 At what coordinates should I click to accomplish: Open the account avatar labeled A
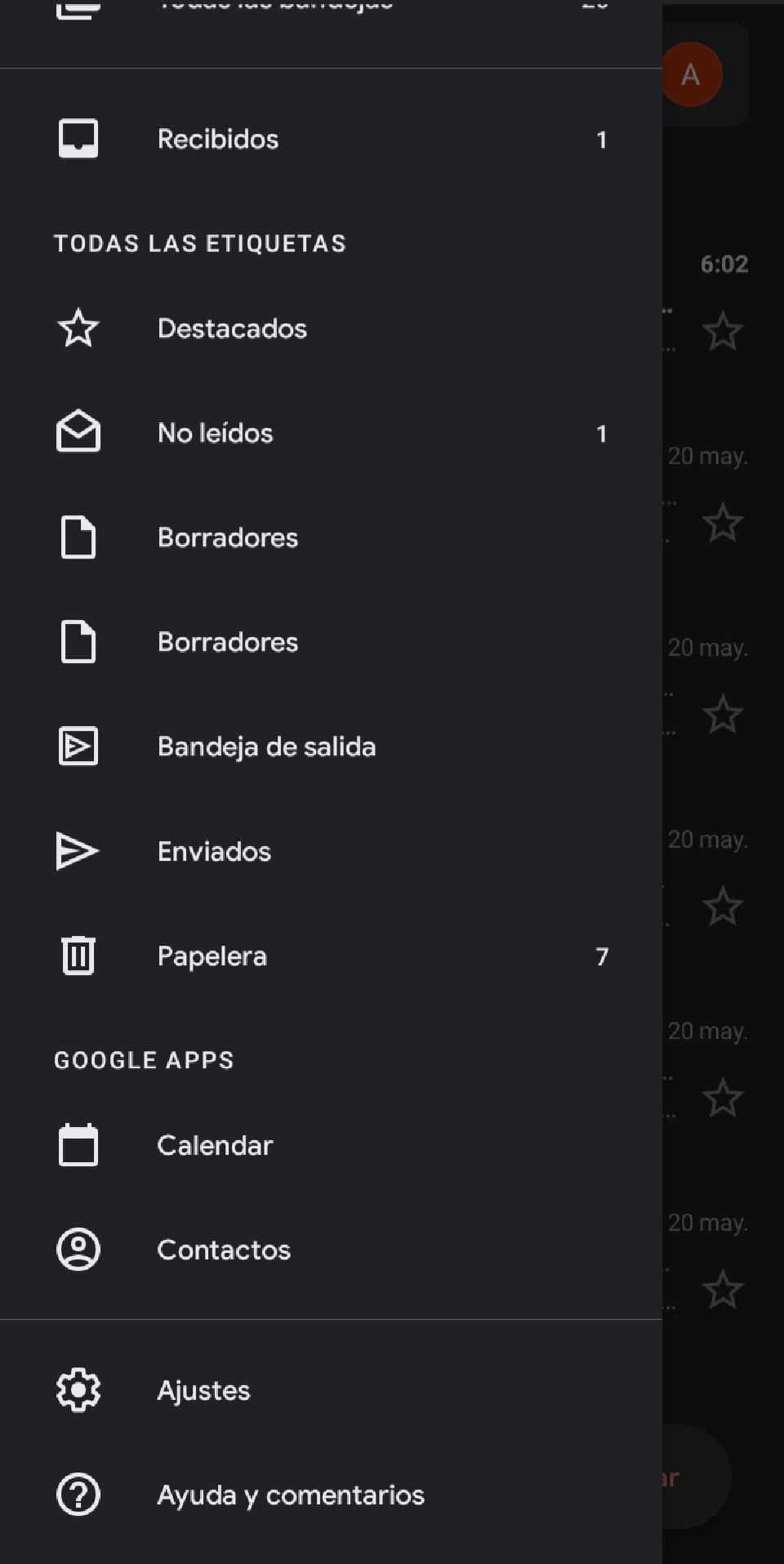(x=691, y=75)
